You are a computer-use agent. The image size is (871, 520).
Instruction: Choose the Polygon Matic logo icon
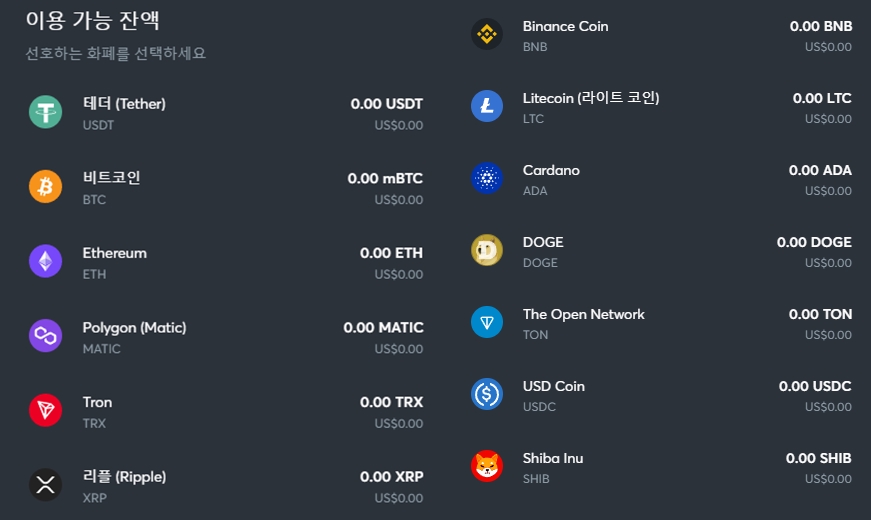(x=46, y=336)
